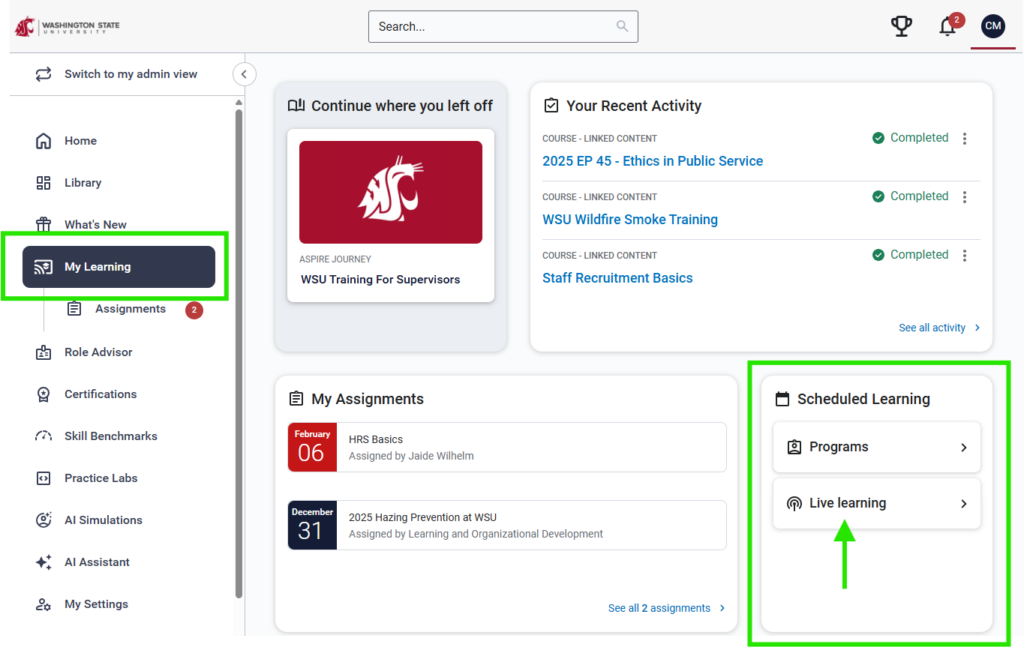
Task: Open the Live learning card
Action: click(876, 503)
